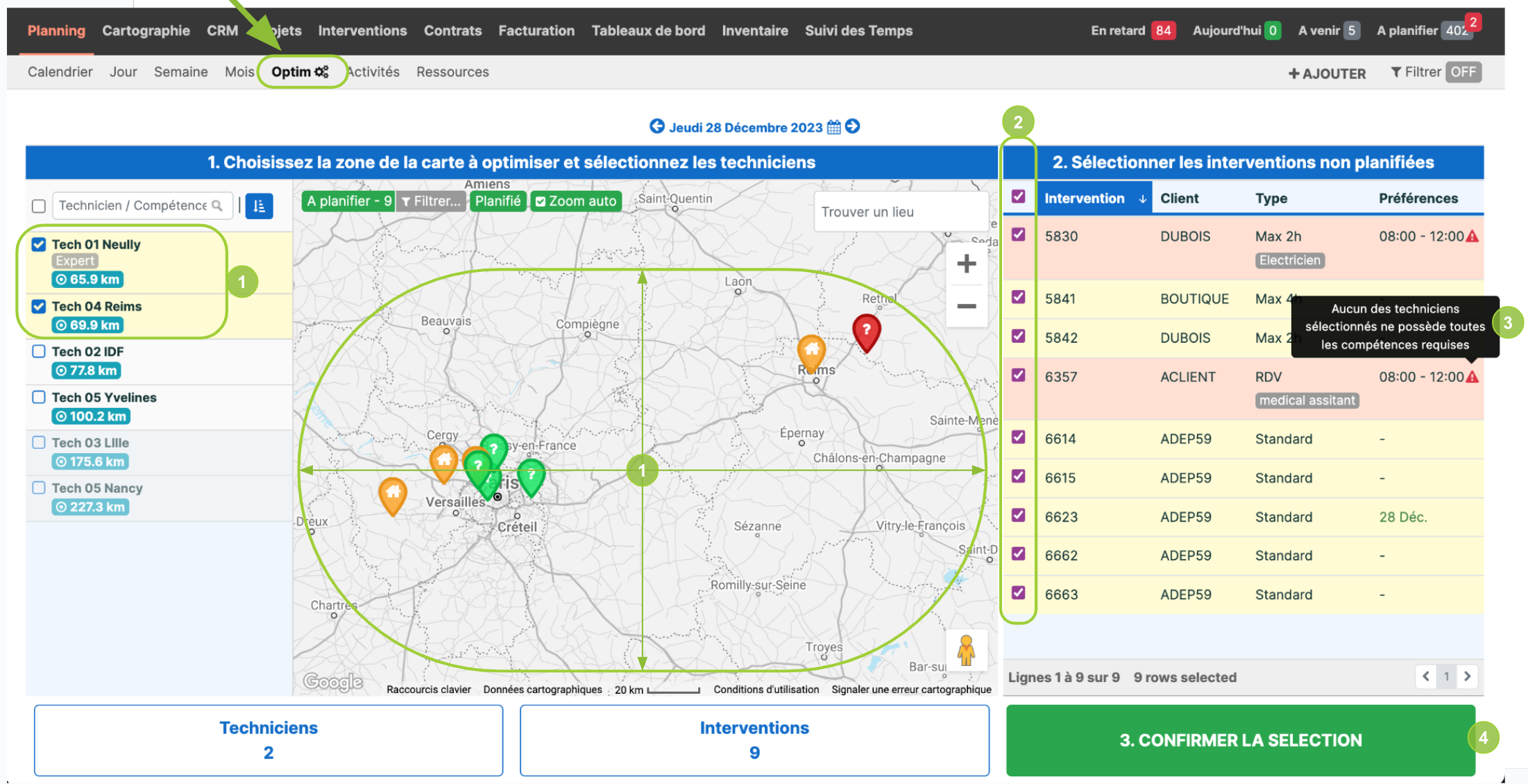Image resolution: width=1528 pixels, height=784 pixels.
Task: Click the orange home pin west of Versailles
Action: [393, 496]
